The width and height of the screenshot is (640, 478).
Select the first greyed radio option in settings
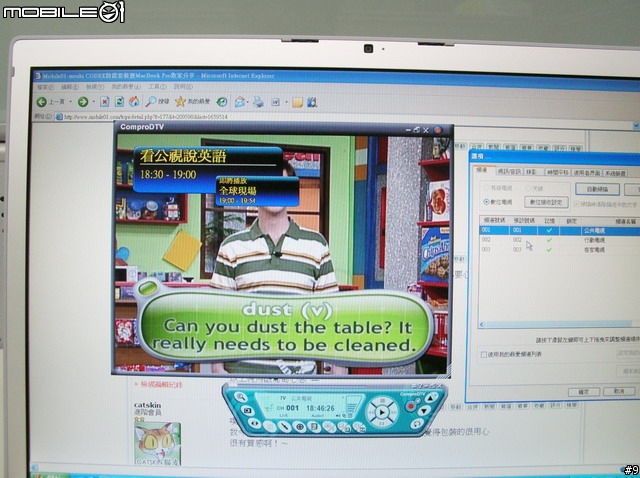pyautogui.click(x=487, y=188)
